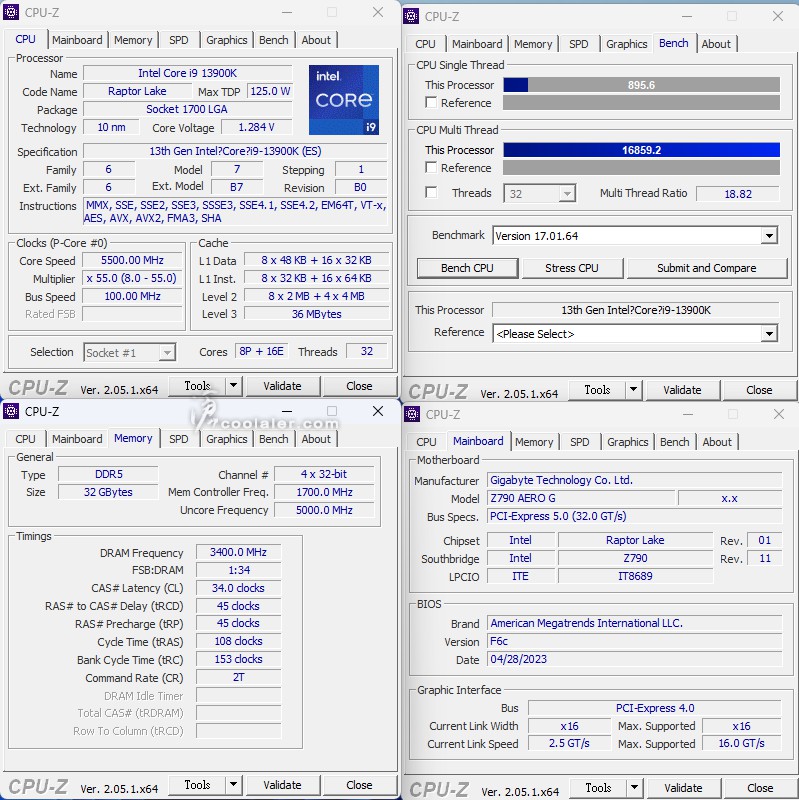Screen dimensions: 799x800
Task: Close the Bench CPU-Z window
Action: [778, 16]
